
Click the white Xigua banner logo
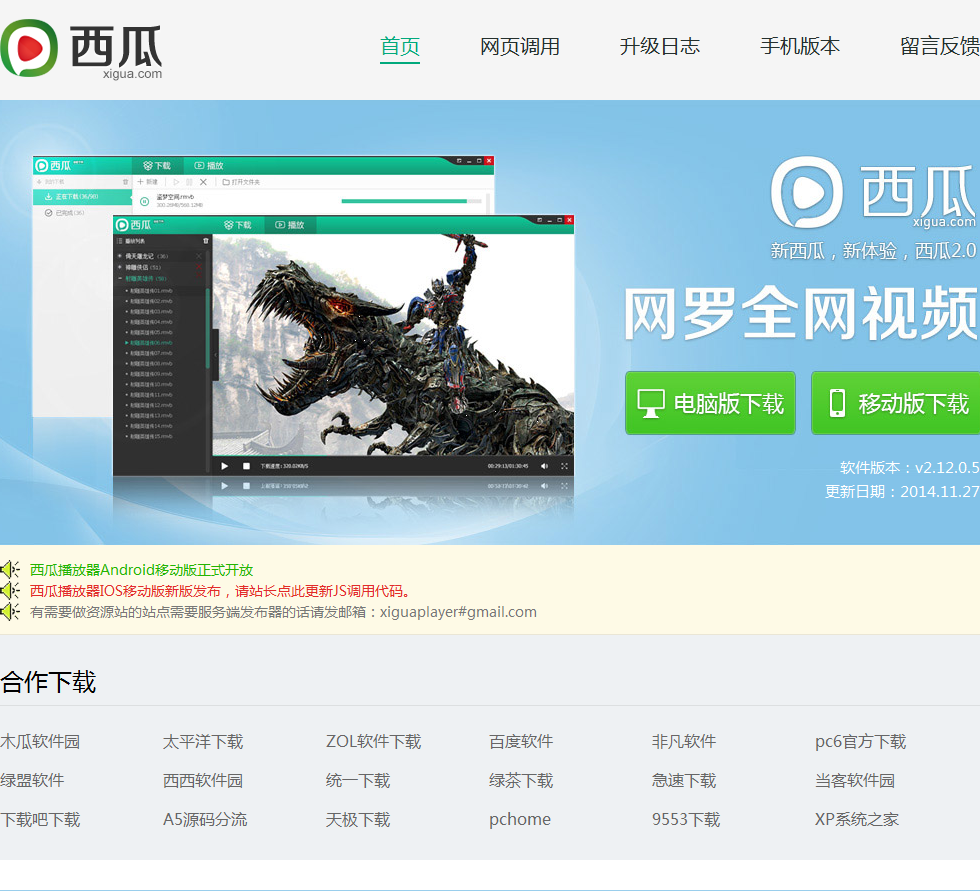click(x=874, y=192)
